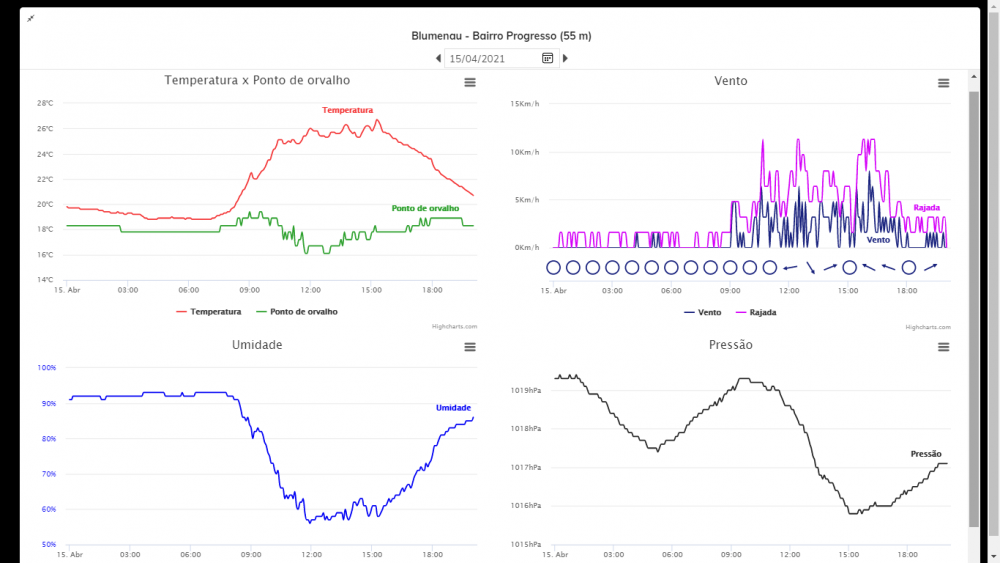
Task: Click the scroll up arrow of scrollbar
Action: (x=974, y=77)
